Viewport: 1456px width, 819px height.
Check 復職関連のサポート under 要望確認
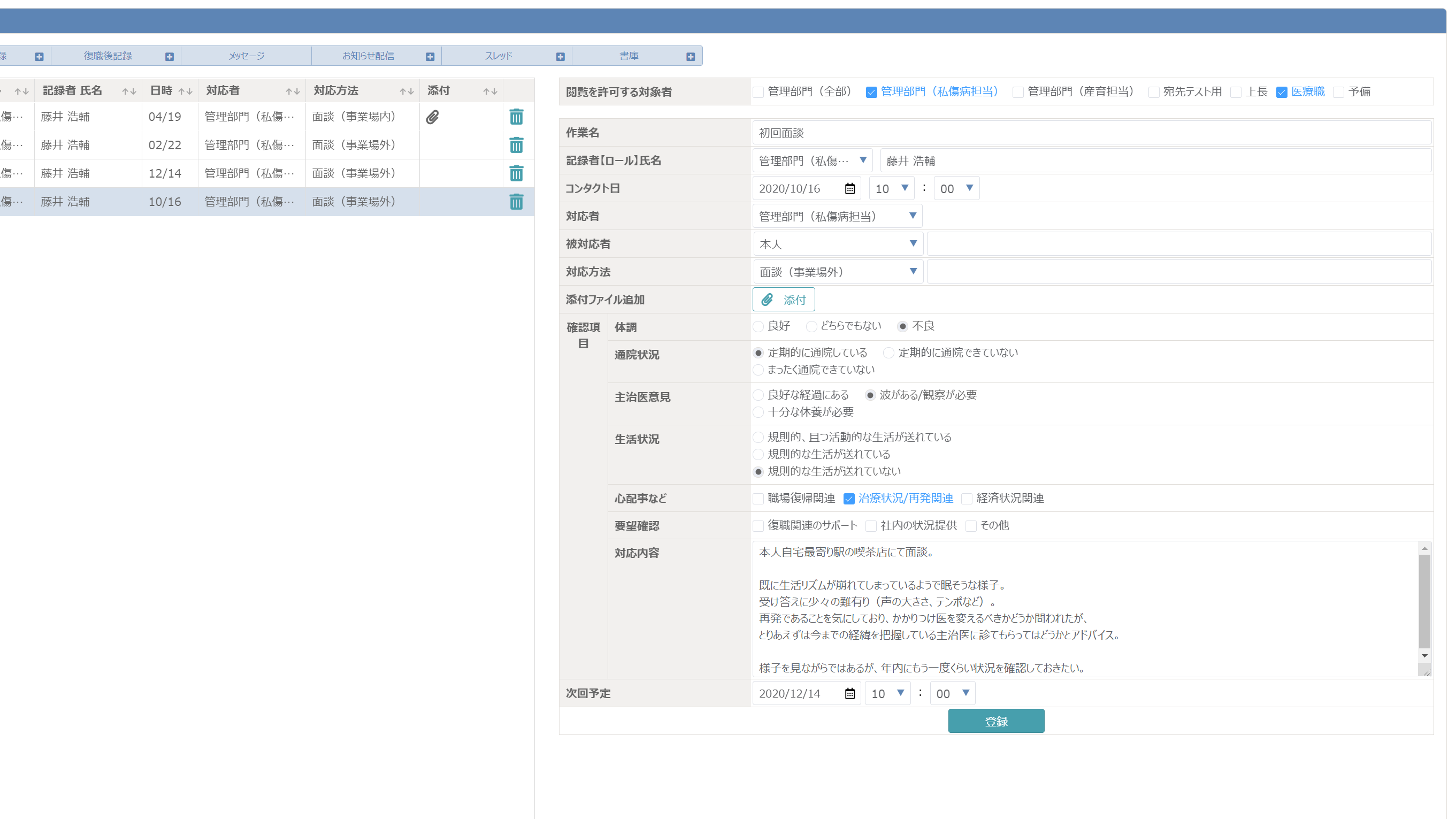click(x=758, y=526)
